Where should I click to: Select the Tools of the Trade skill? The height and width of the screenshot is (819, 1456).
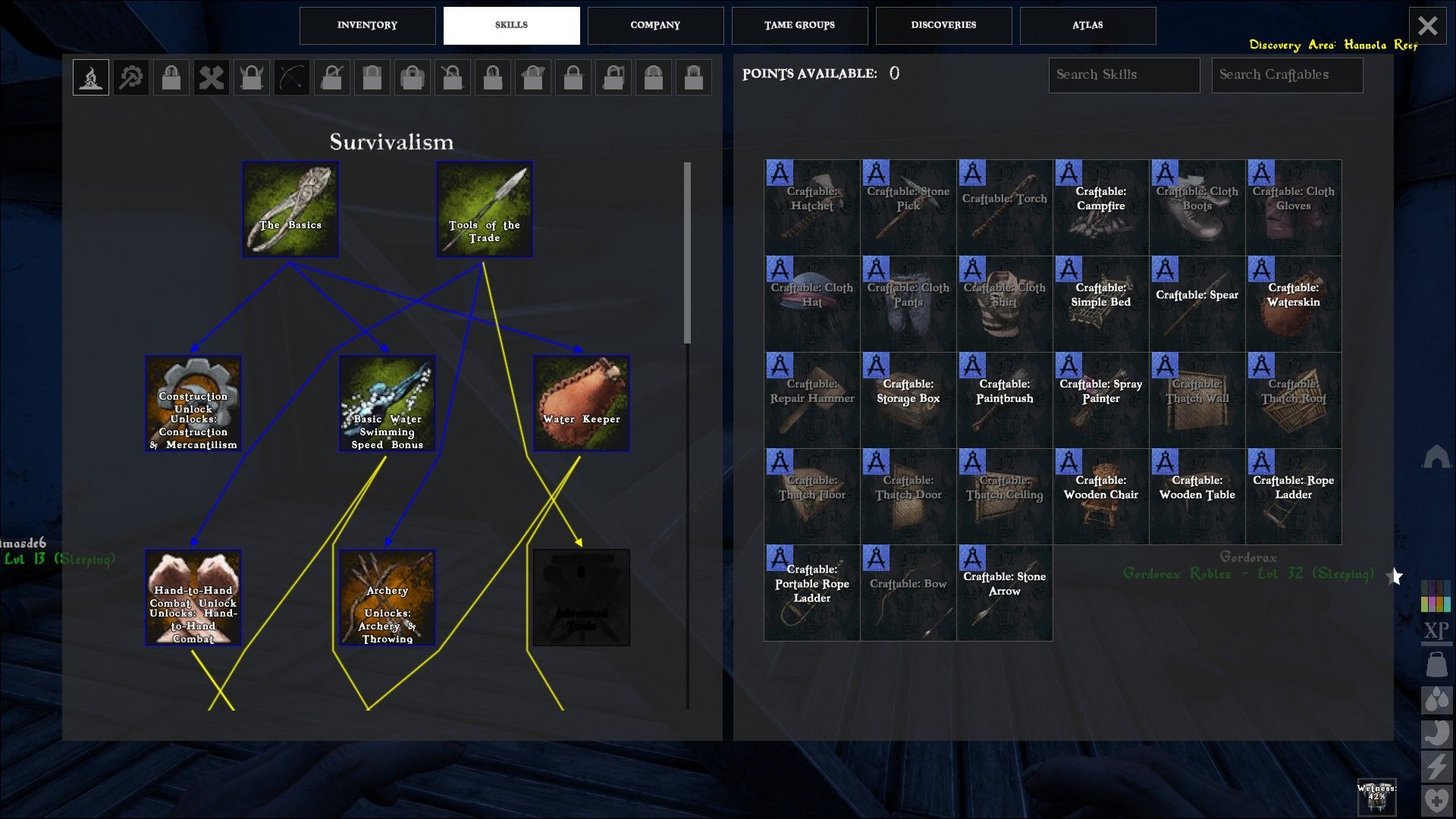coord(485,209)
